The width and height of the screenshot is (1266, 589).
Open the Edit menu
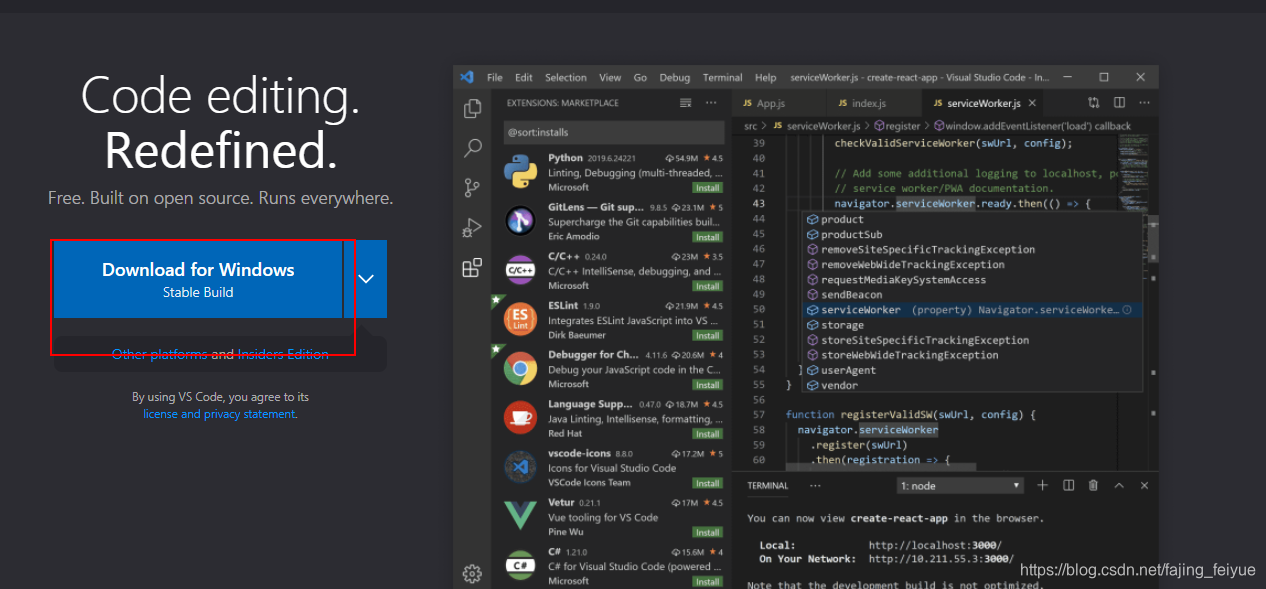524,77
